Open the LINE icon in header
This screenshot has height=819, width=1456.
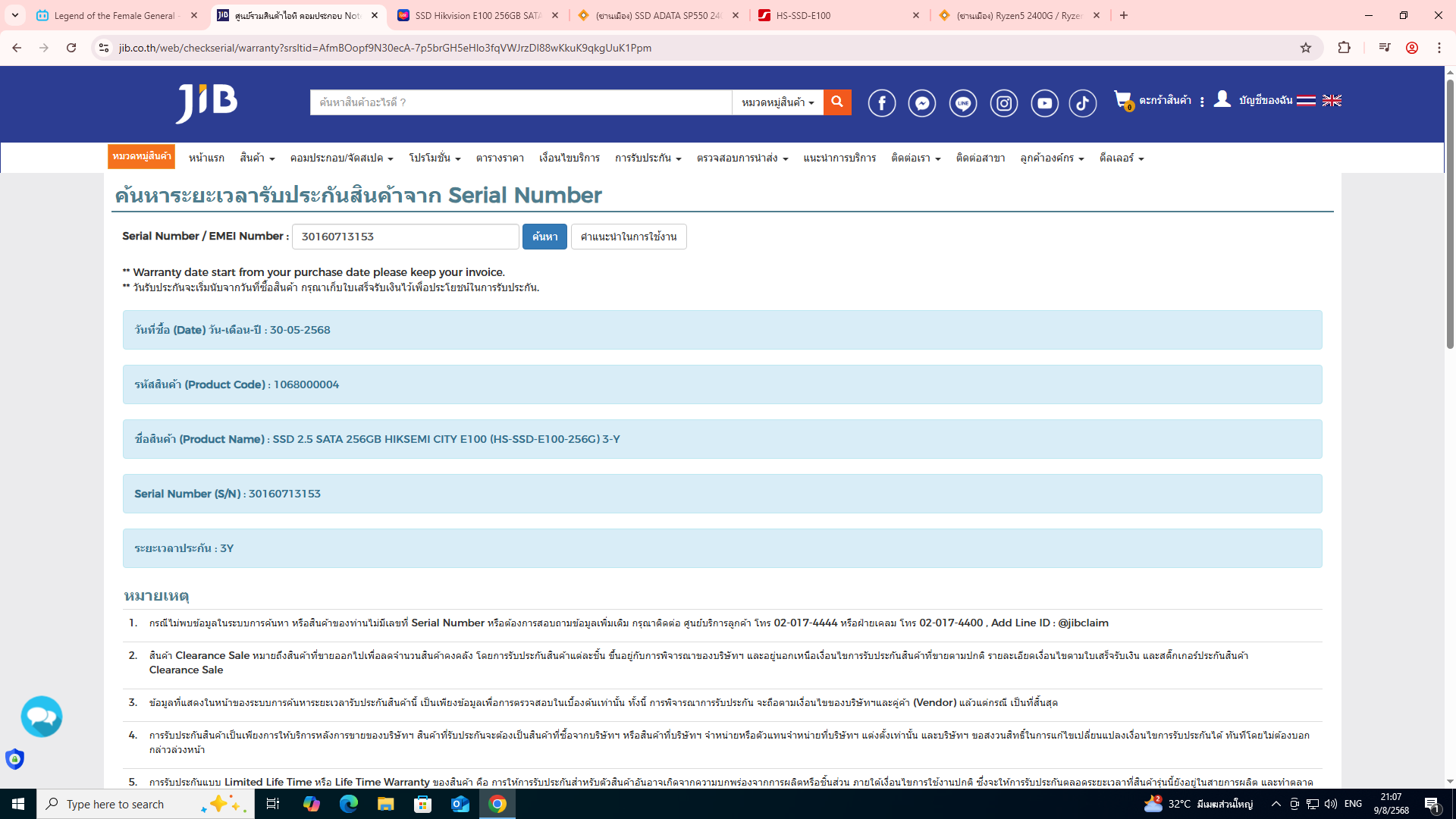[x=963, y=103]
